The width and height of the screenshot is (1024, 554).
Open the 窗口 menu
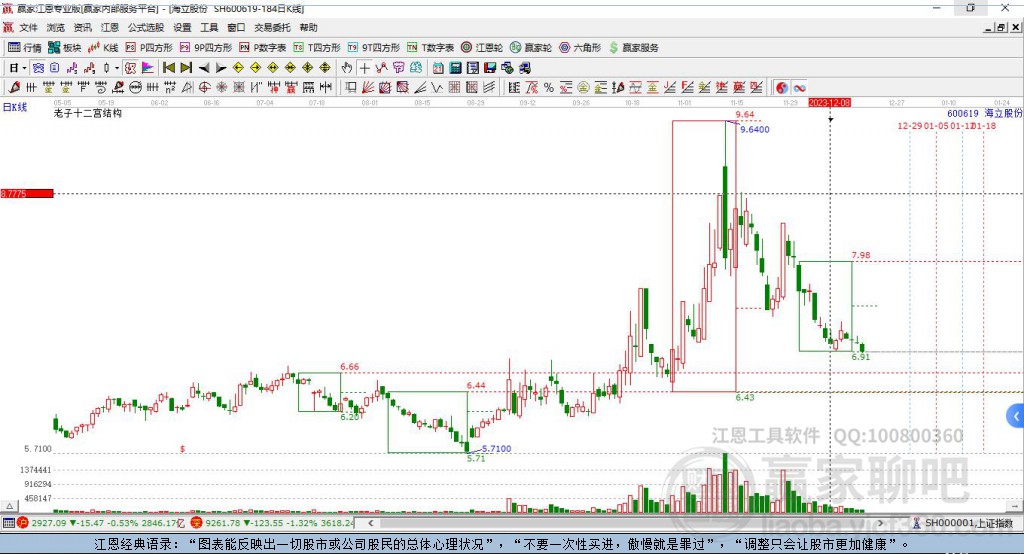(x=236, y=27)
